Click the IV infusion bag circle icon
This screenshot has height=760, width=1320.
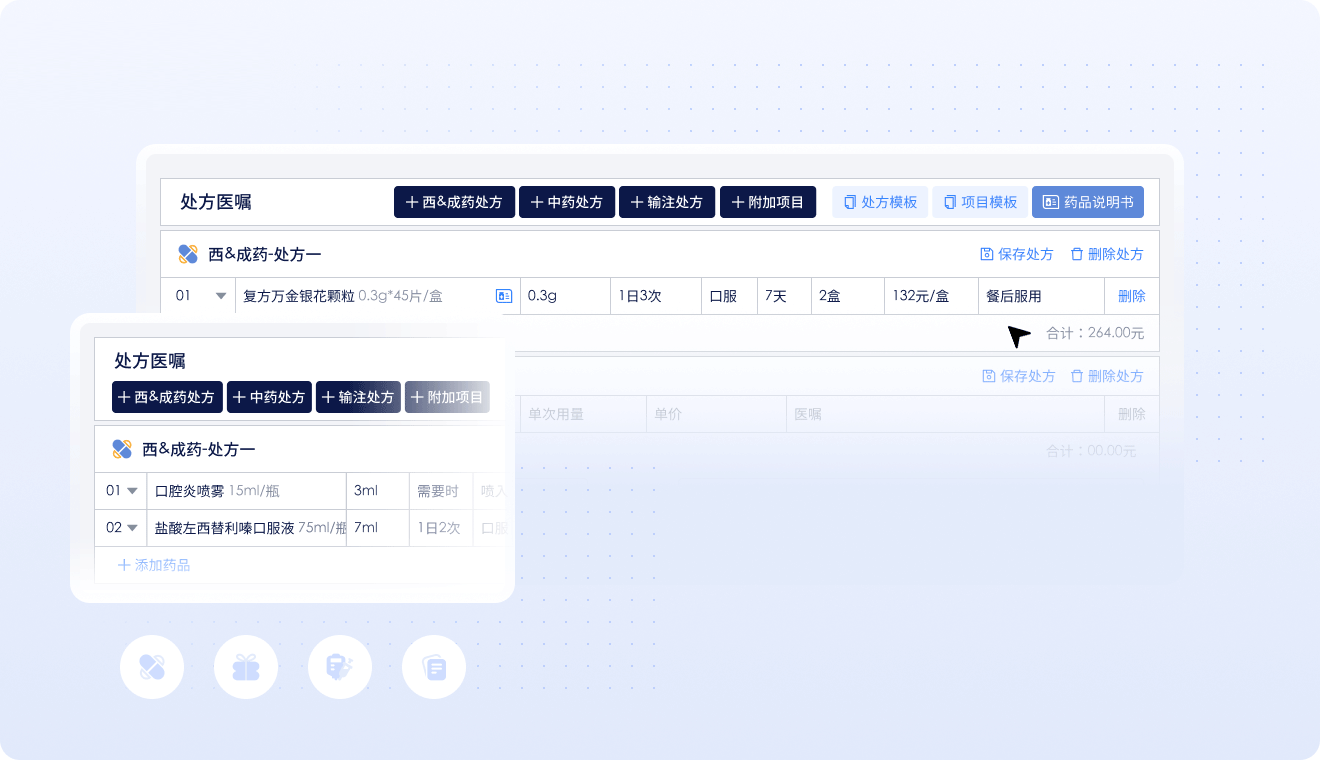point(340,667)
